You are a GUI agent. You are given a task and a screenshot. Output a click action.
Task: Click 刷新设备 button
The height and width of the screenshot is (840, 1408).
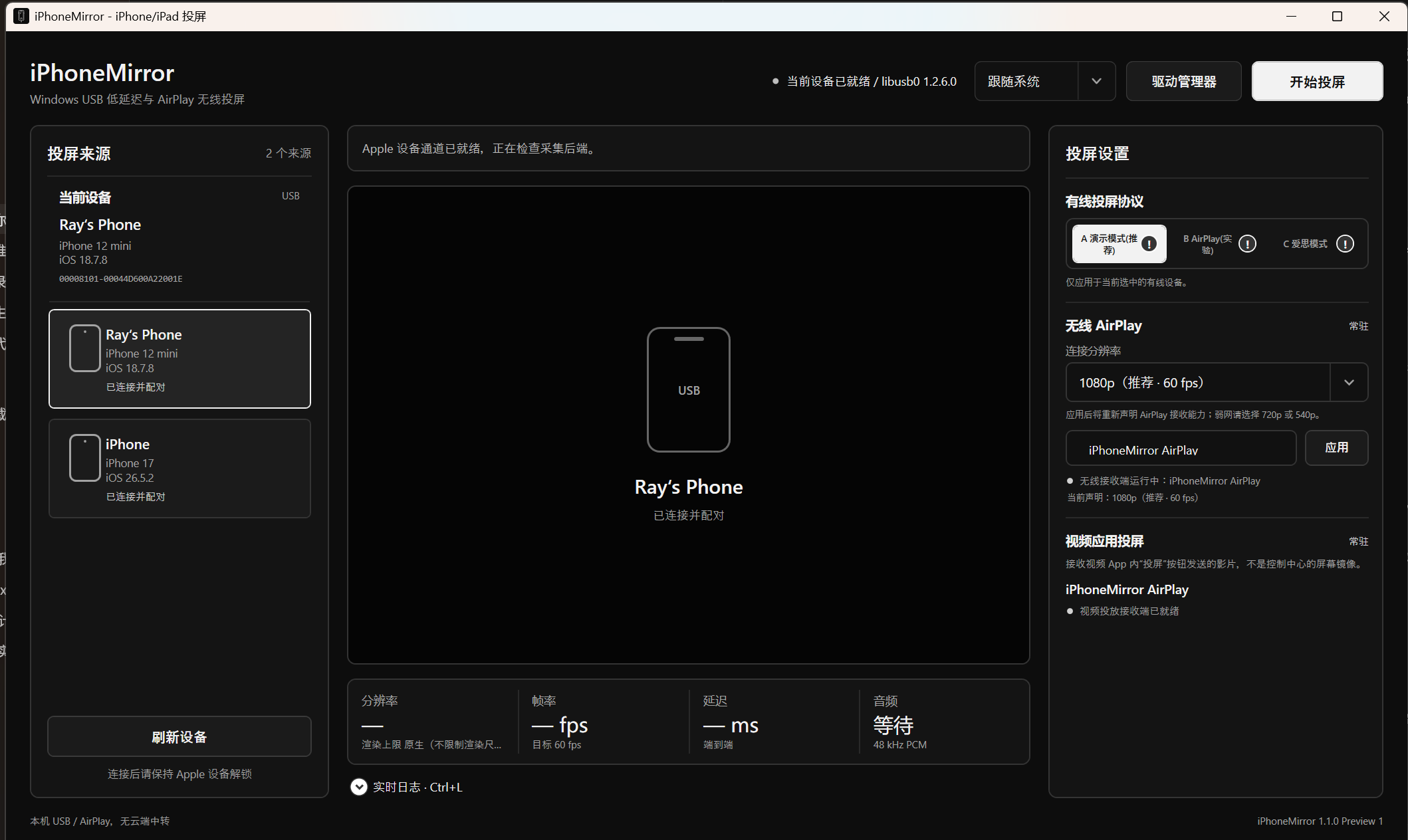pos(179,736)
